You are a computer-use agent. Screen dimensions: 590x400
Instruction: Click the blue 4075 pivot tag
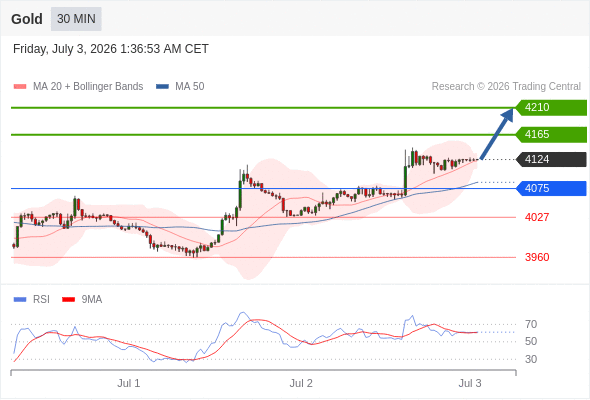point(551,188)
